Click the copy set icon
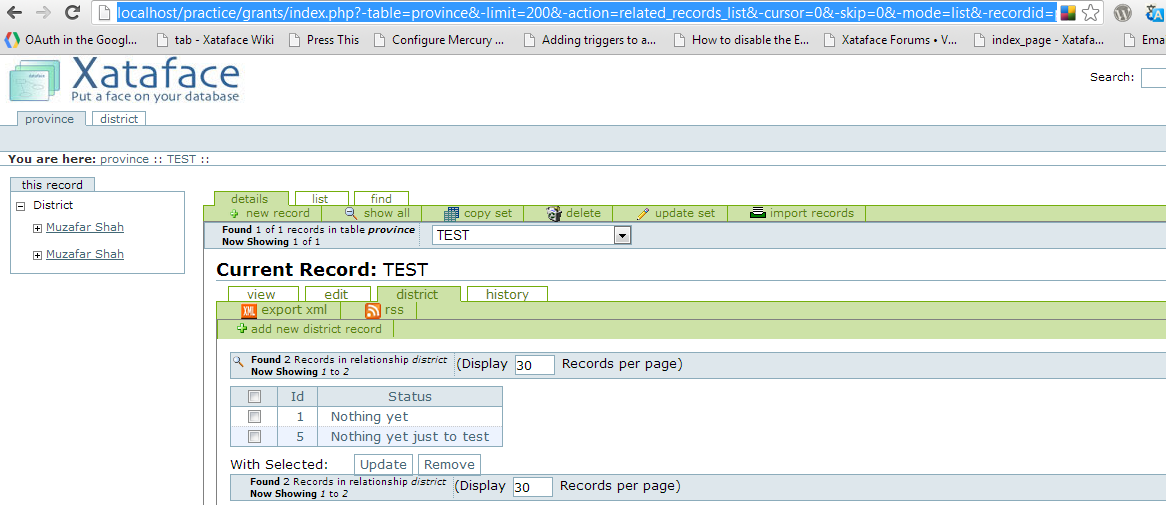 pos(451,213)
